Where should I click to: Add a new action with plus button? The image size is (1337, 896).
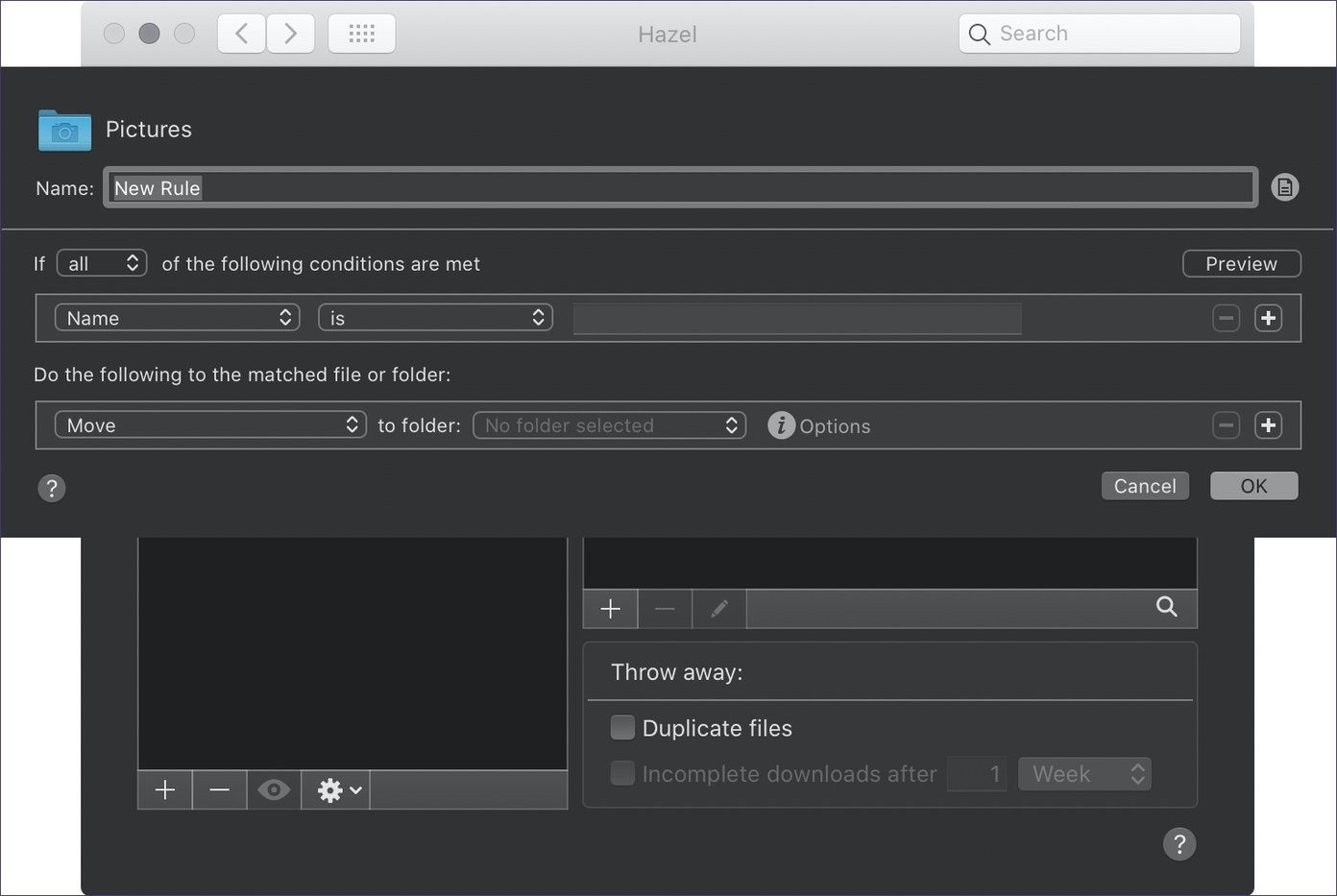tap(1268, 425)
